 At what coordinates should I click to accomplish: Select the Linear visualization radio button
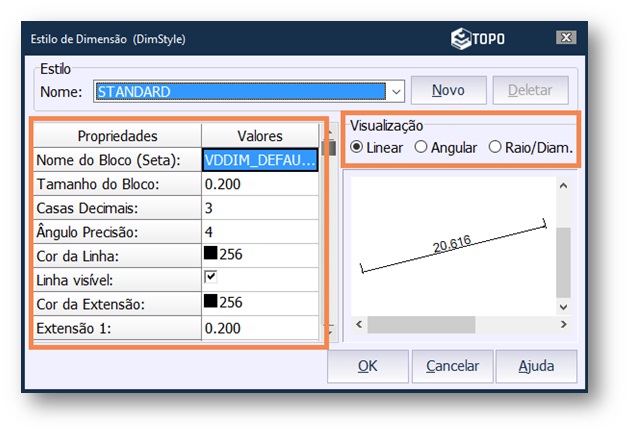[x=357, y=147]
